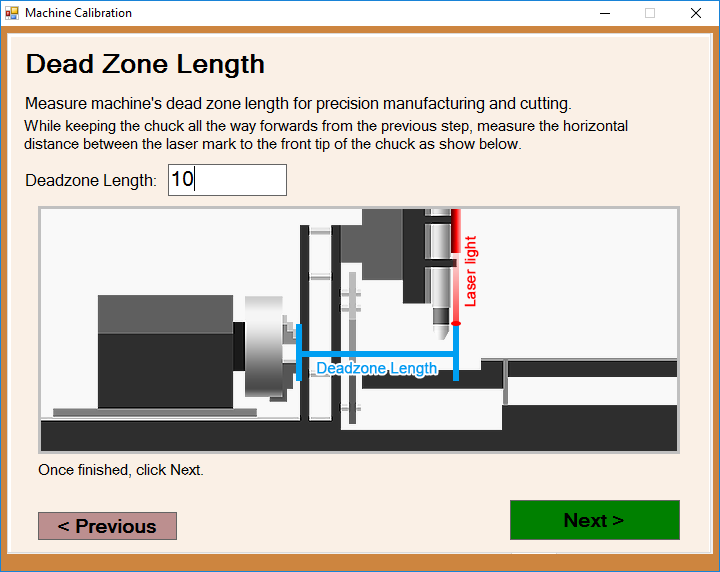This screenshot has height=572, width=720.
Task: Minimize the Machine Calibration window
Action: pos(604,13)
